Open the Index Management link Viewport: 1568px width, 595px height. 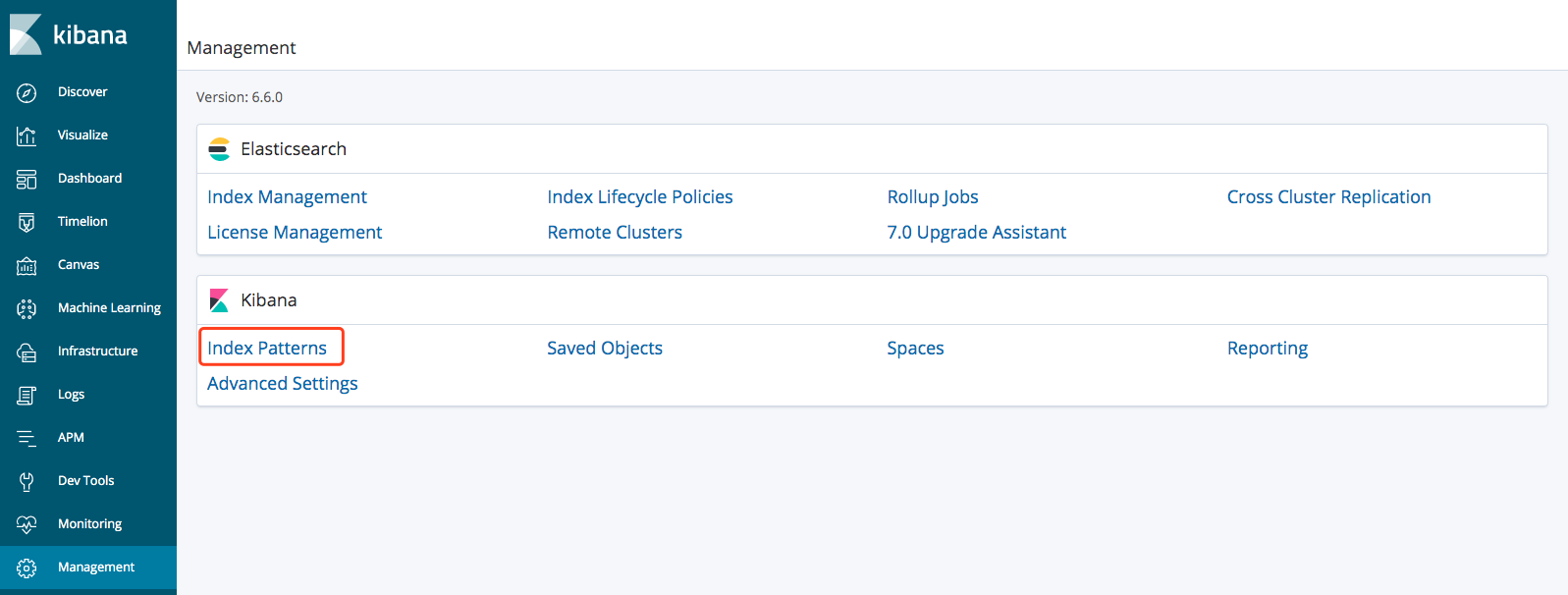click(287, 197)
